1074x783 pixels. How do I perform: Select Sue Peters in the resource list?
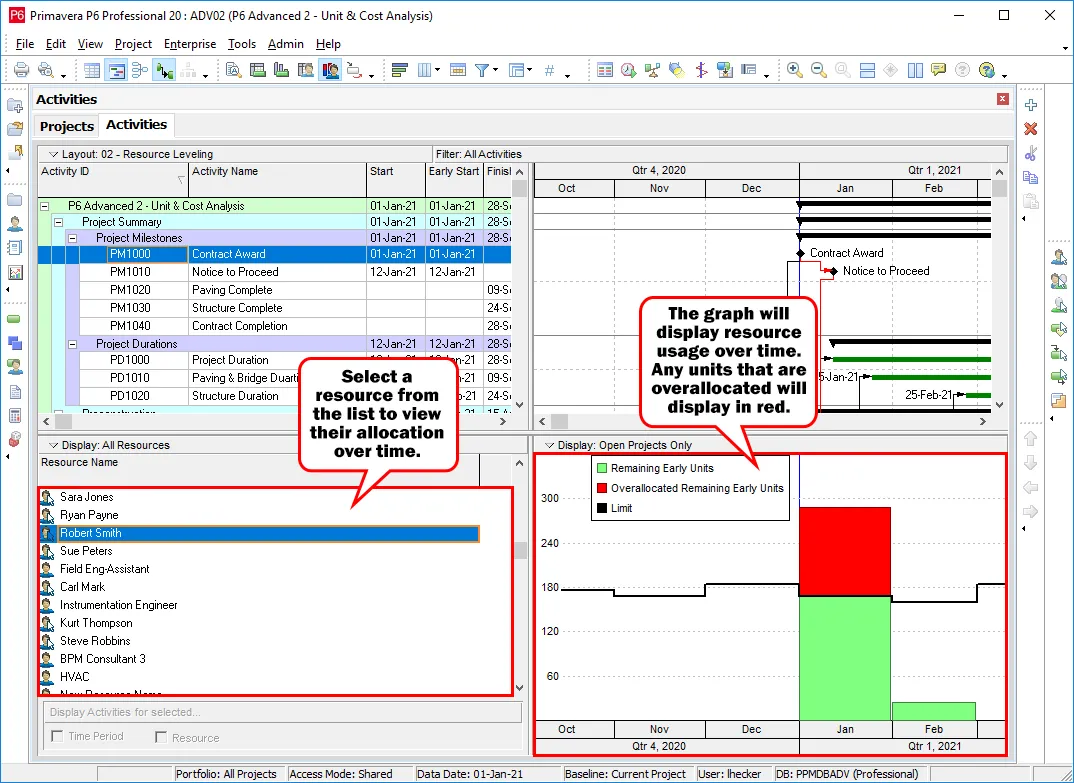click(x=86, y=551)
